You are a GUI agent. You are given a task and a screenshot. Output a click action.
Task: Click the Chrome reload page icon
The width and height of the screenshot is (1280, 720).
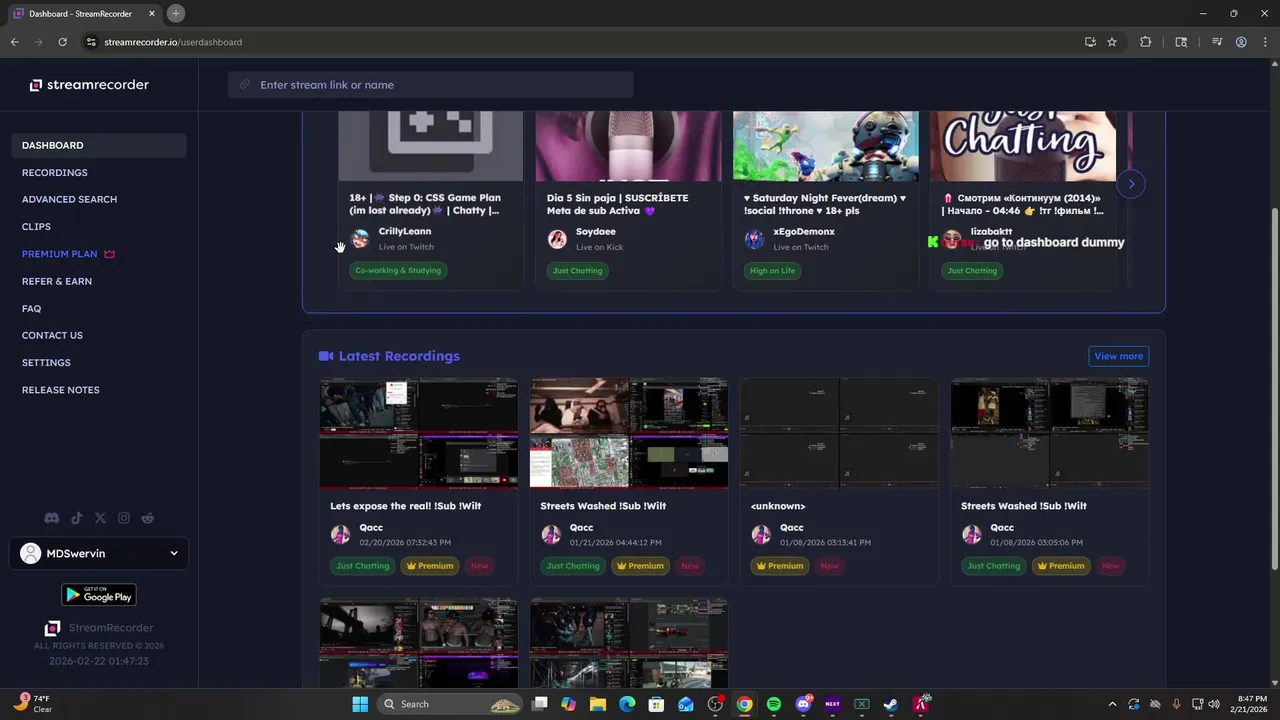(62, 42)
